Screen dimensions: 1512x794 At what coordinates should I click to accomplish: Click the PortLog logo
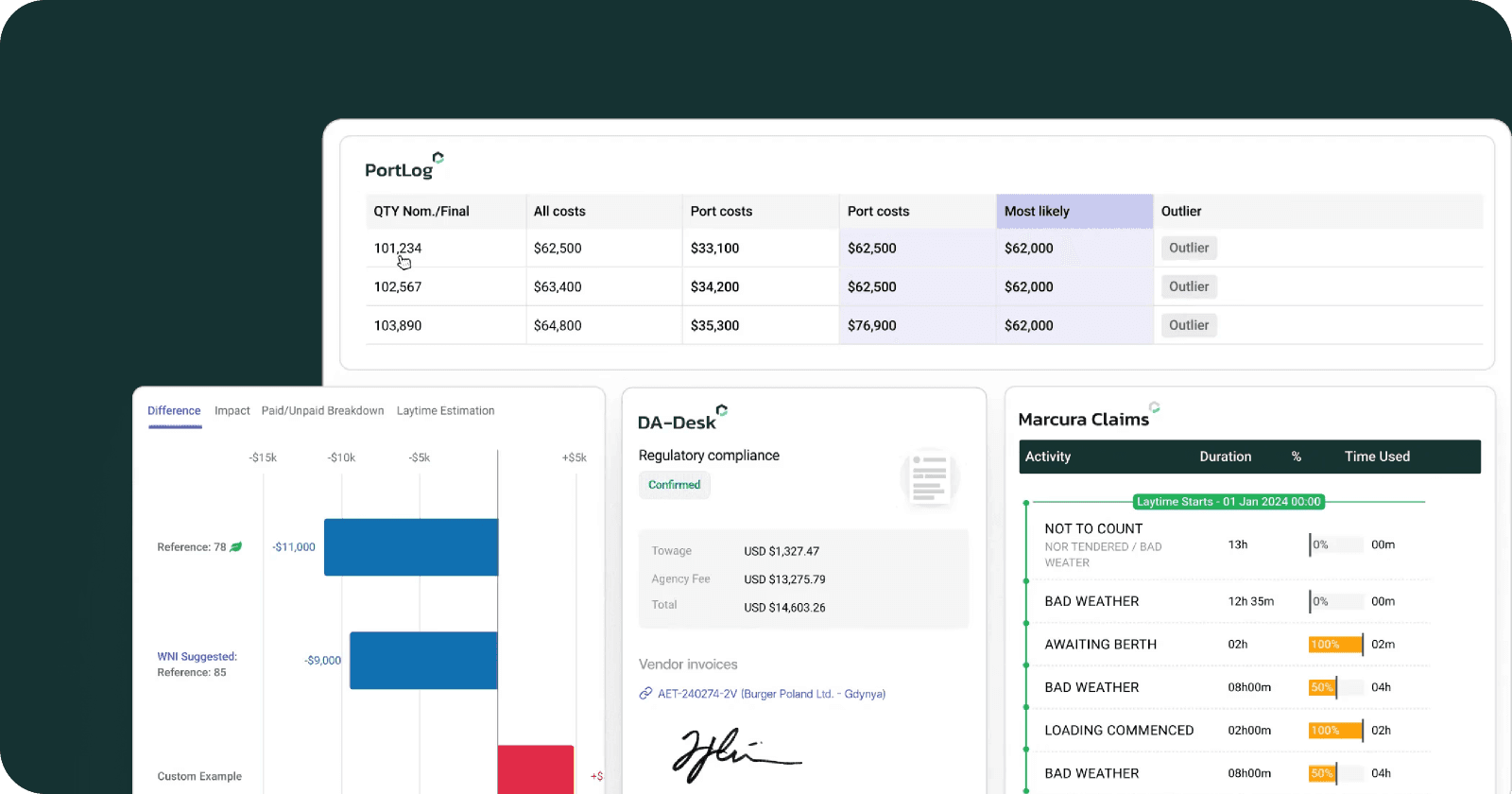(404, 165)
